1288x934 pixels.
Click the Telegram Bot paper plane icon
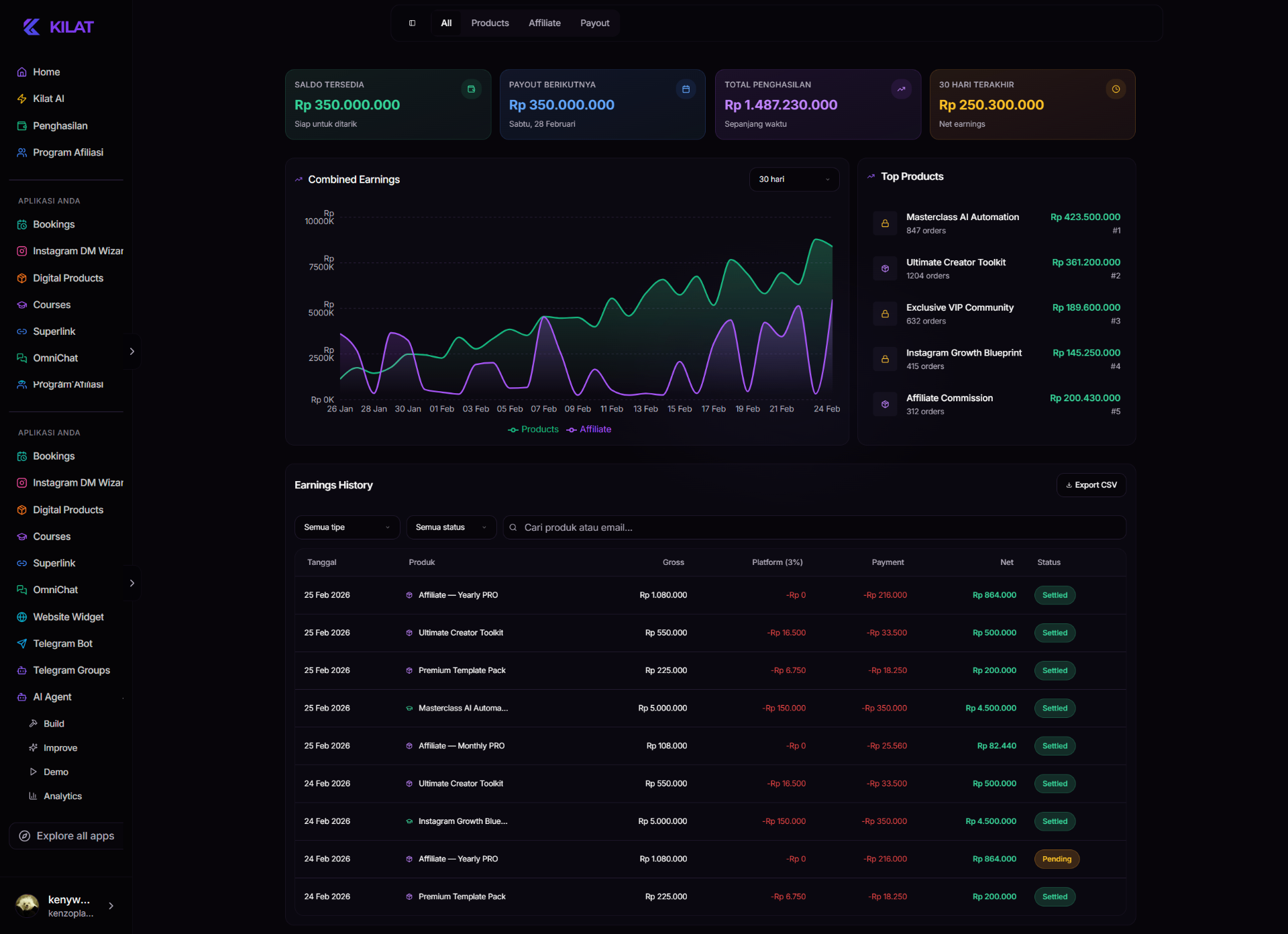pyautogui.click(x=21, y=643)
